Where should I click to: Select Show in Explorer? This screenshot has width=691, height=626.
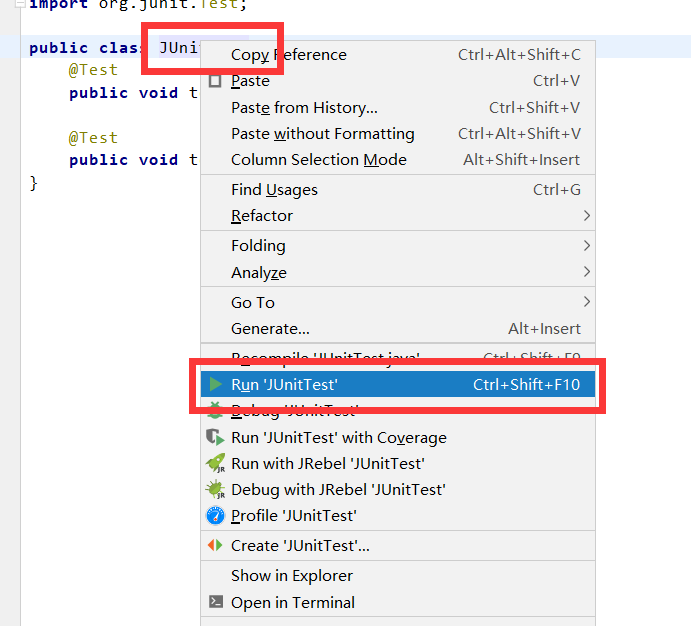point(398,576)
